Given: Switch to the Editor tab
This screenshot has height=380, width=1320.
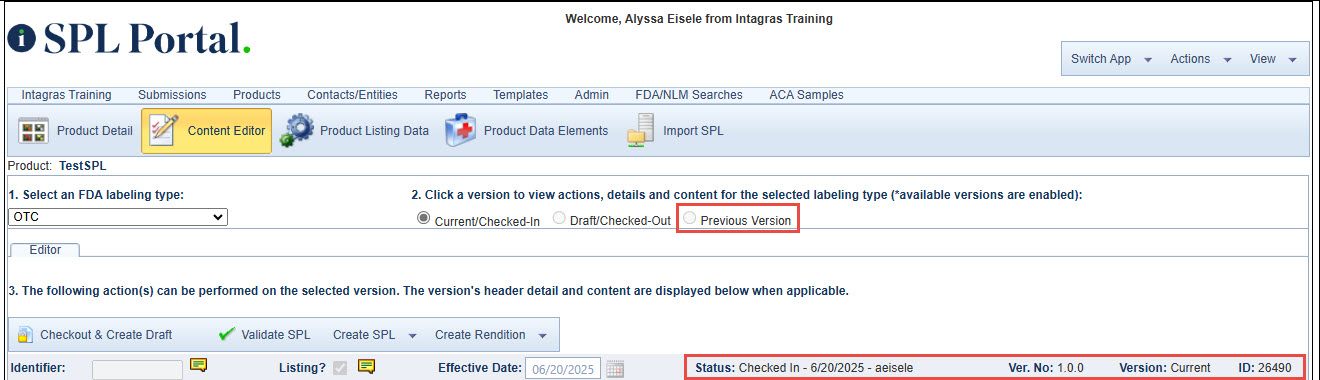Looking at the screenshot, I should (45, 249).
